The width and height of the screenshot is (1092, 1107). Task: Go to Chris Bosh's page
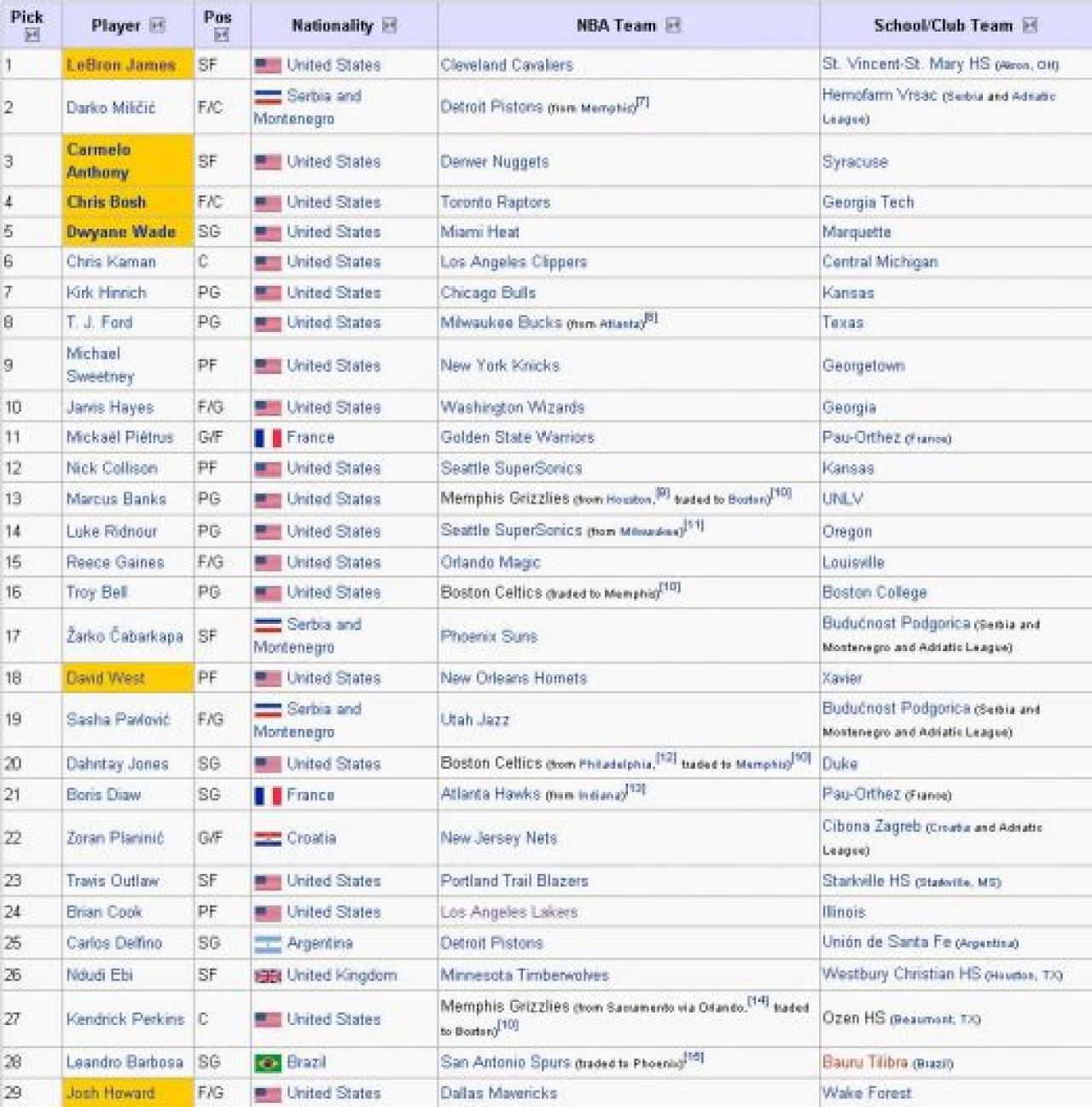(x=107, y=202)
